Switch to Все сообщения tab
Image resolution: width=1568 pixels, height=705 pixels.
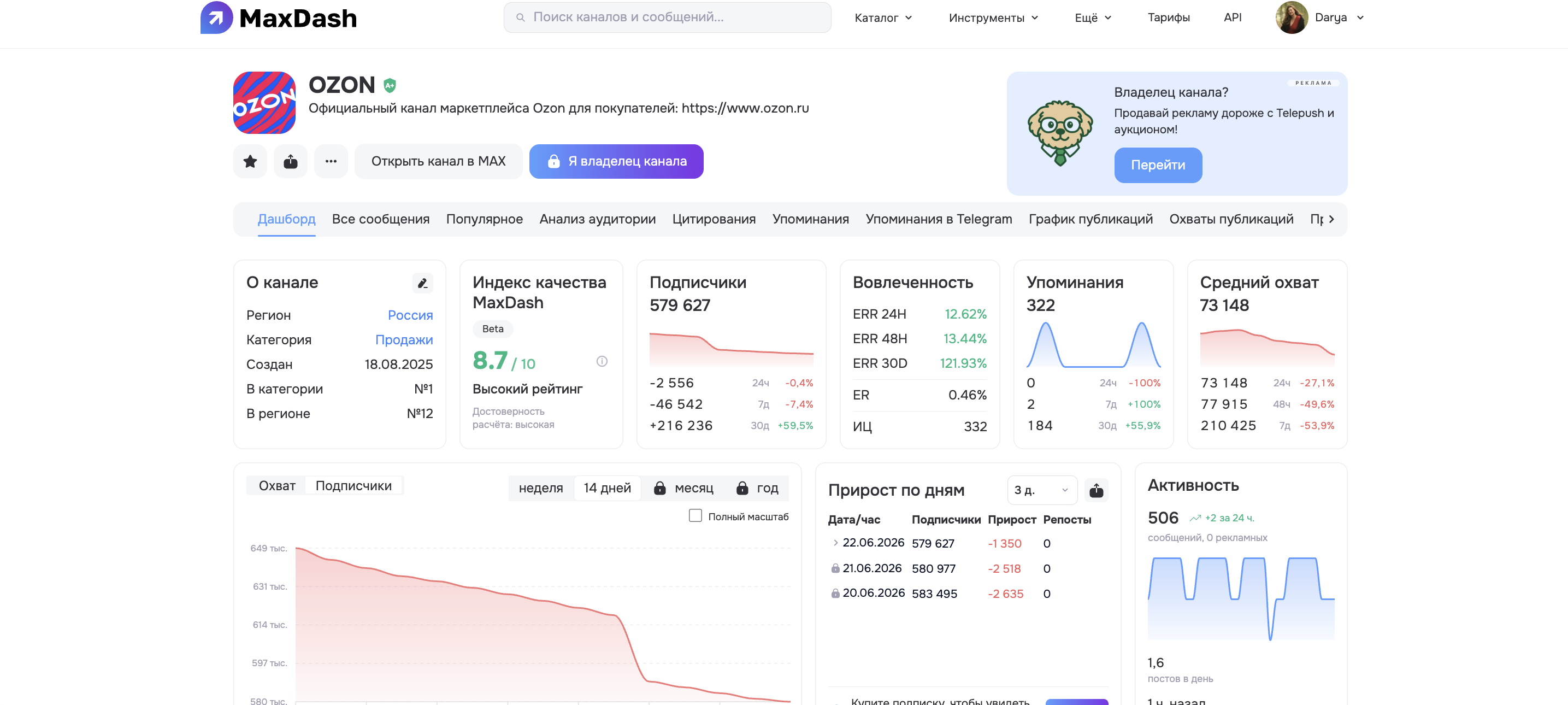[x=380, y=219]
